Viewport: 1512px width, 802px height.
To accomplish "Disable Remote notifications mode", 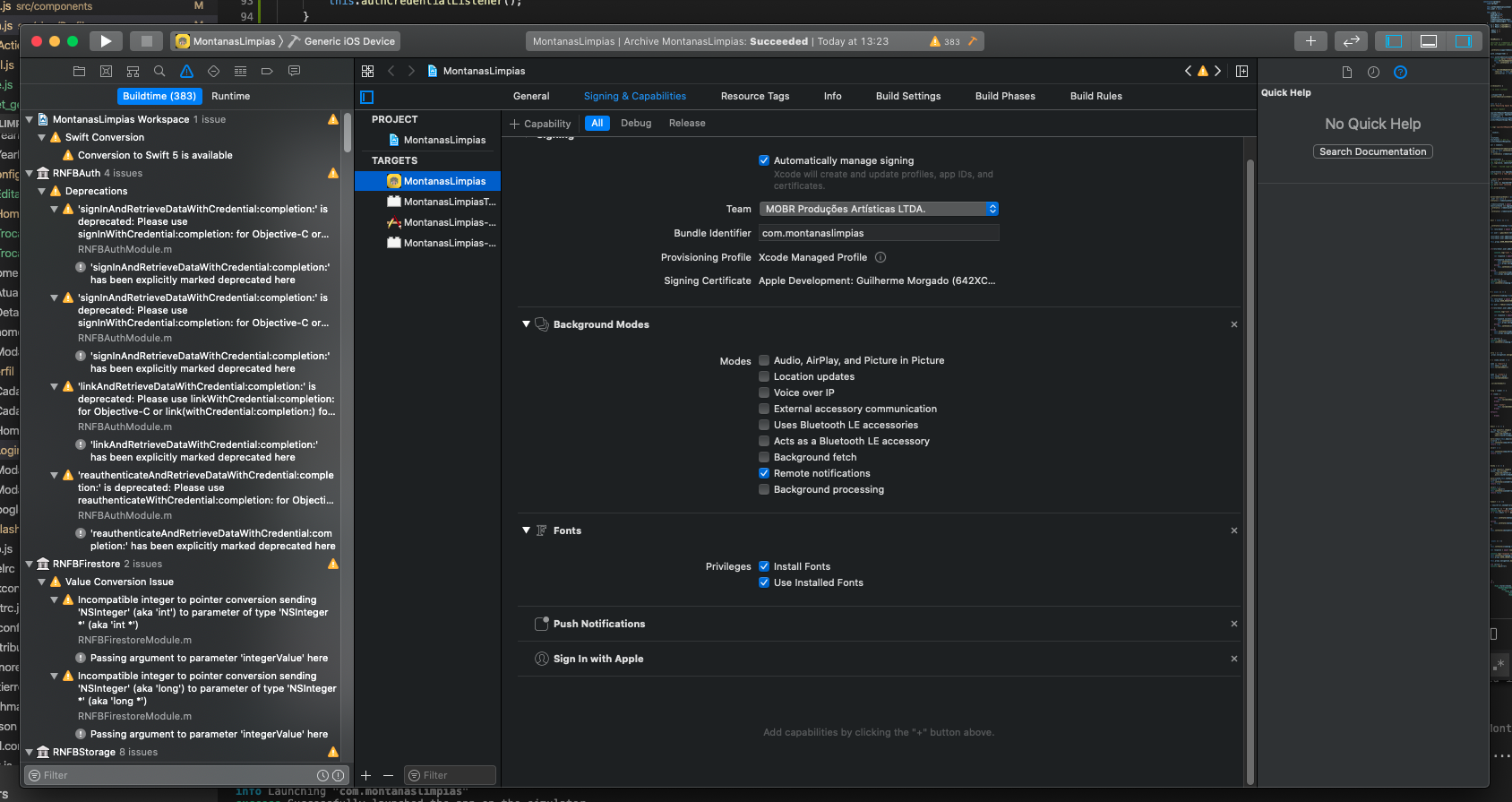I will pyautogui.click(x=764, y=473).
